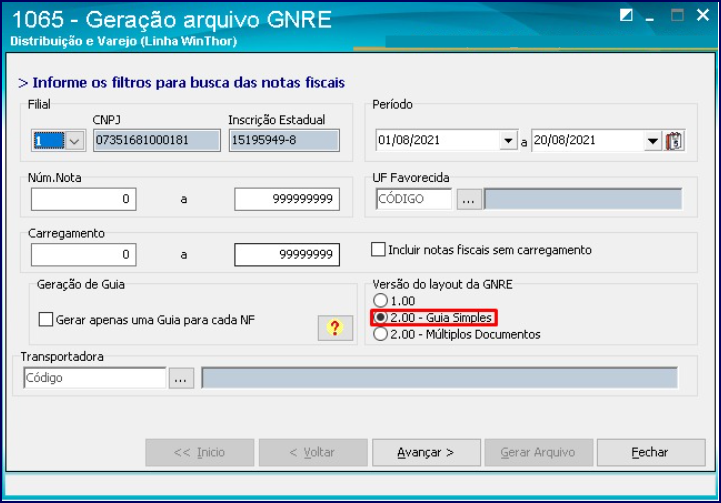Click the Núm.Nota starting value field
Viewport: 721px width, 503px height.
click(x=84, y=199)
